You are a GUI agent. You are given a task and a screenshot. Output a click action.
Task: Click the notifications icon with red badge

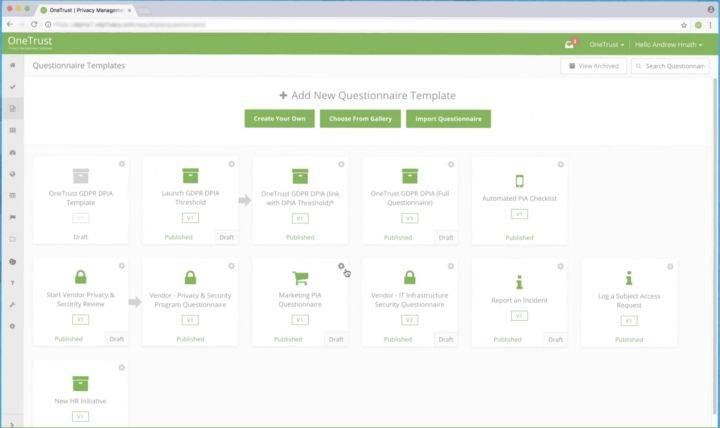click(x=570, y=44)
